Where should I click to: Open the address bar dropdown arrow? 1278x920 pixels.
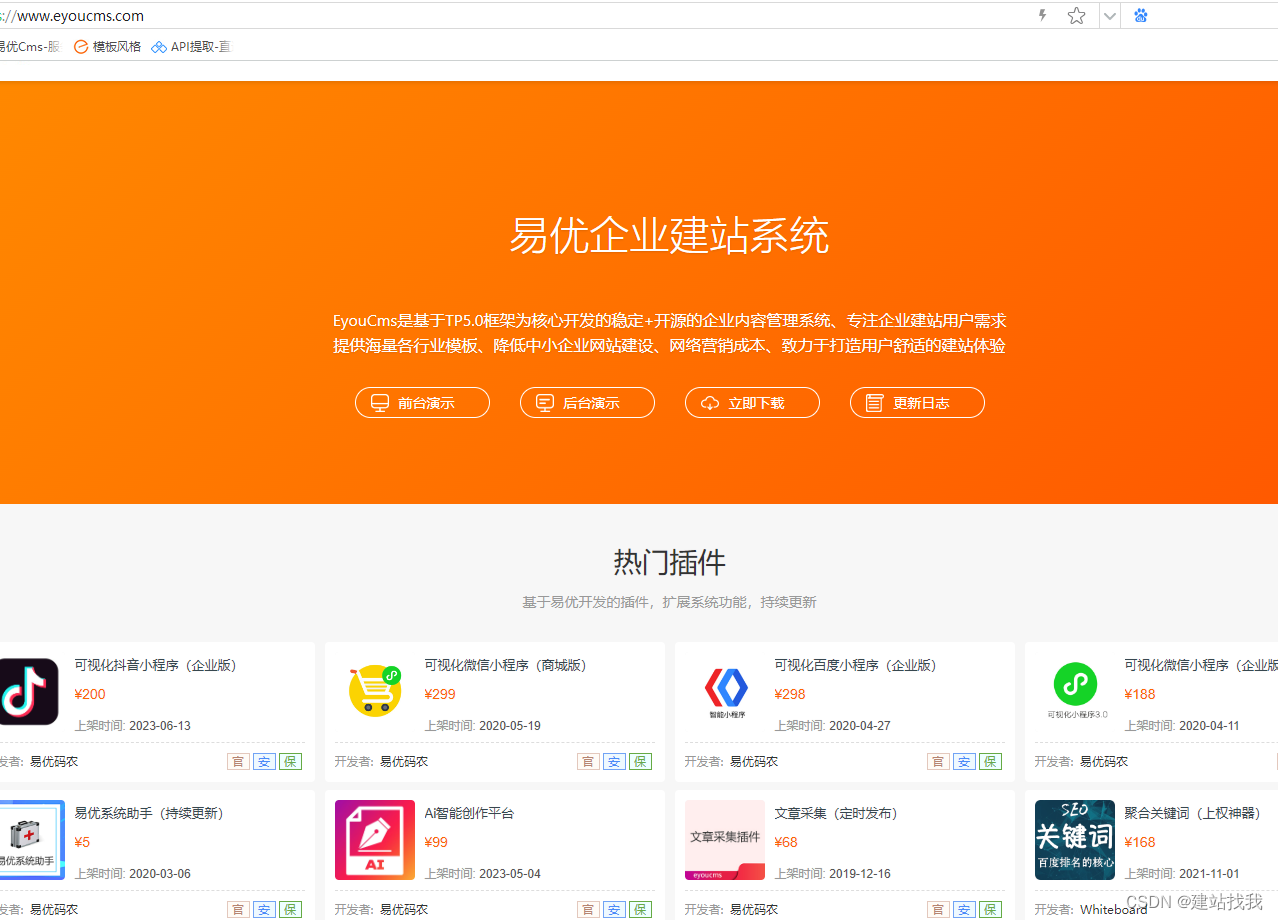click(1108, 15)
